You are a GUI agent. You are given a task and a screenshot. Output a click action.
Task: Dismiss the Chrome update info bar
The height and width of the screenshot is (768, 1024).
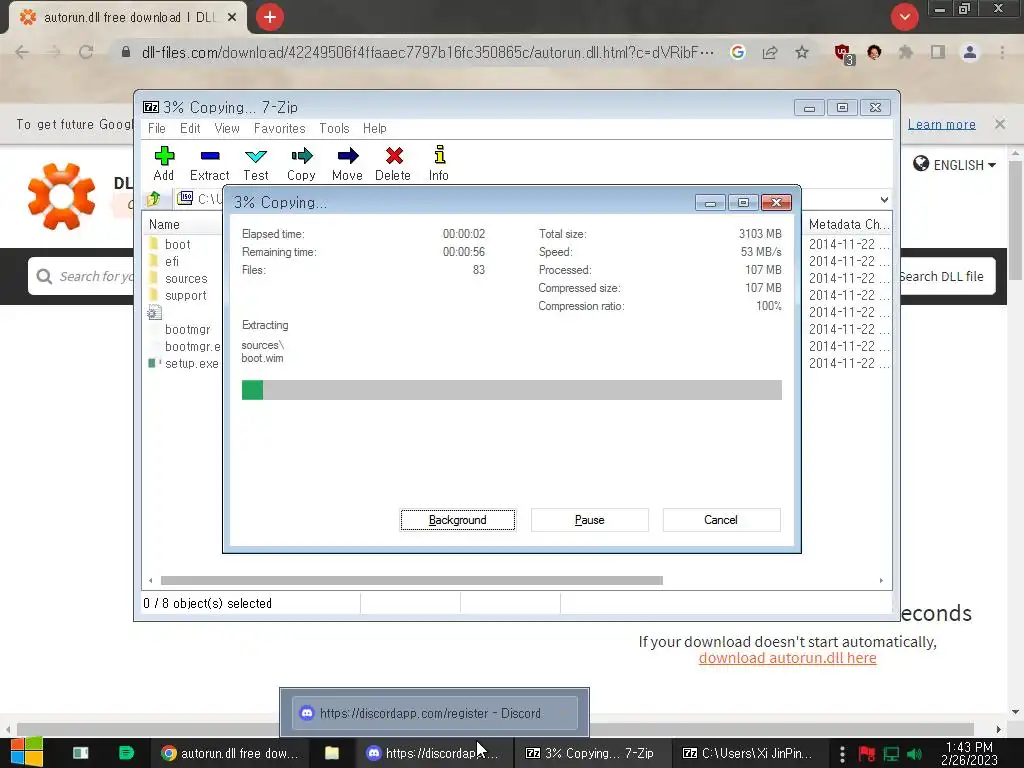click(x=1000, y=124)
